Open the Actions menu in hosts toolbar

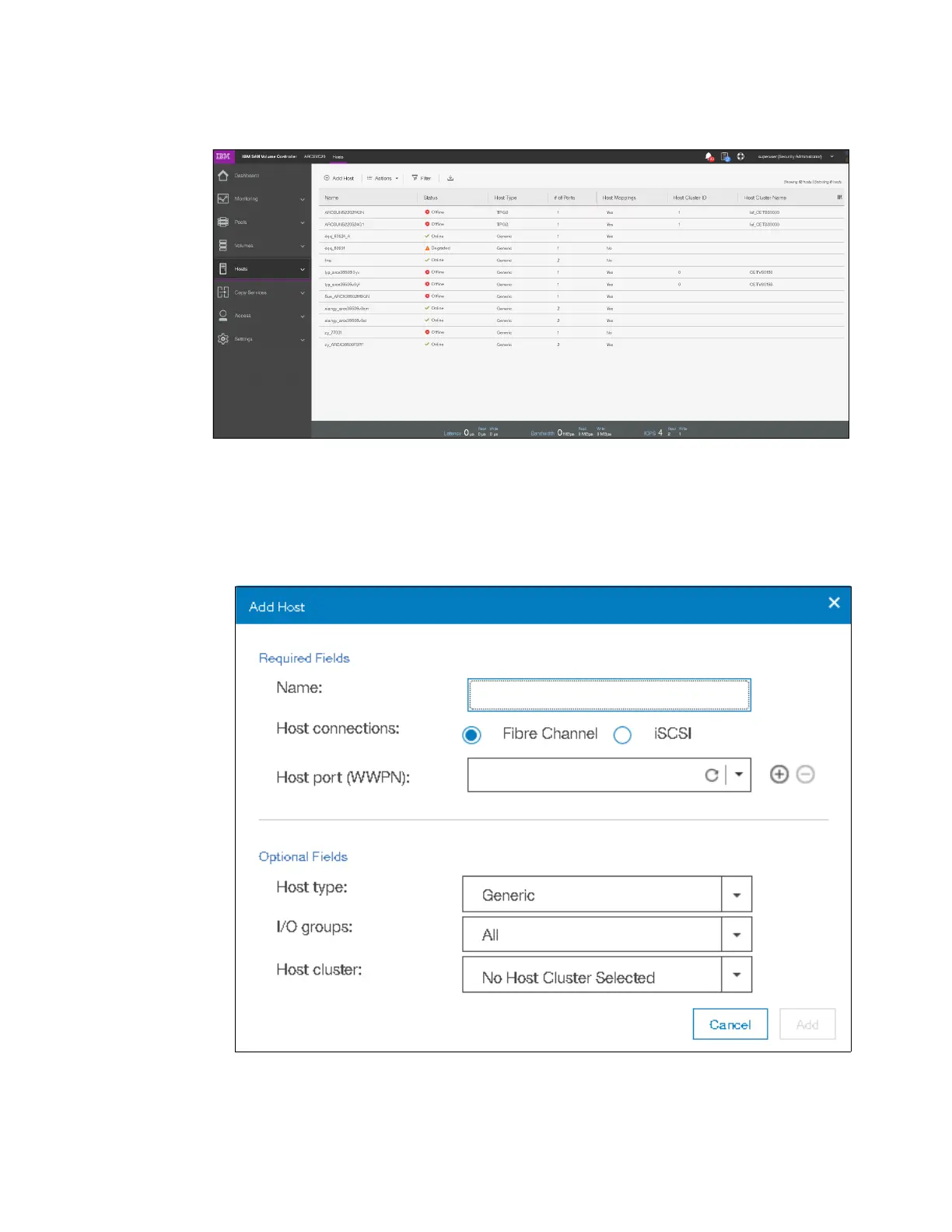[x=383, y=178]
